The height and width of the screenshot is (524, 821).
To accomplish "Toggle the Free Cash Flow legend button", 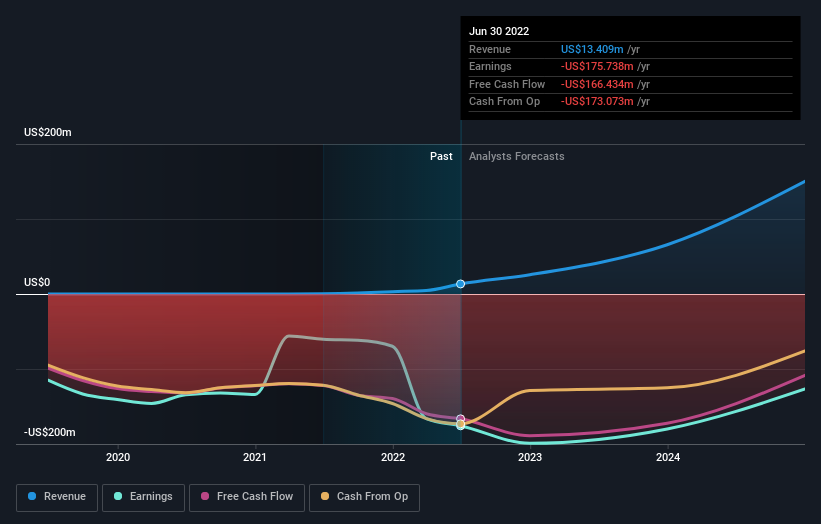I will pyautogui.click(x=247, y=497).
